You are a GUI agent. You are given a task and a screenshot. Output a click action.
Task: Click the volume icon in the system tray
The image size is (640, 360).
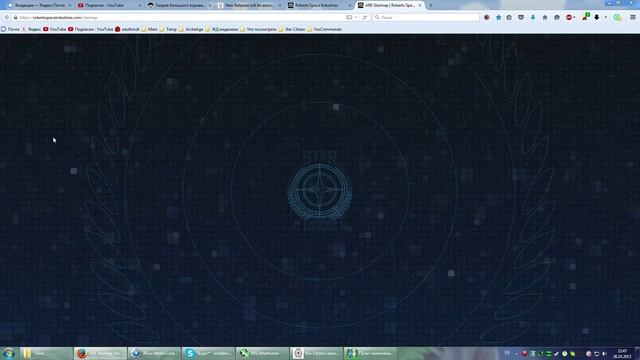pos(604,354)
